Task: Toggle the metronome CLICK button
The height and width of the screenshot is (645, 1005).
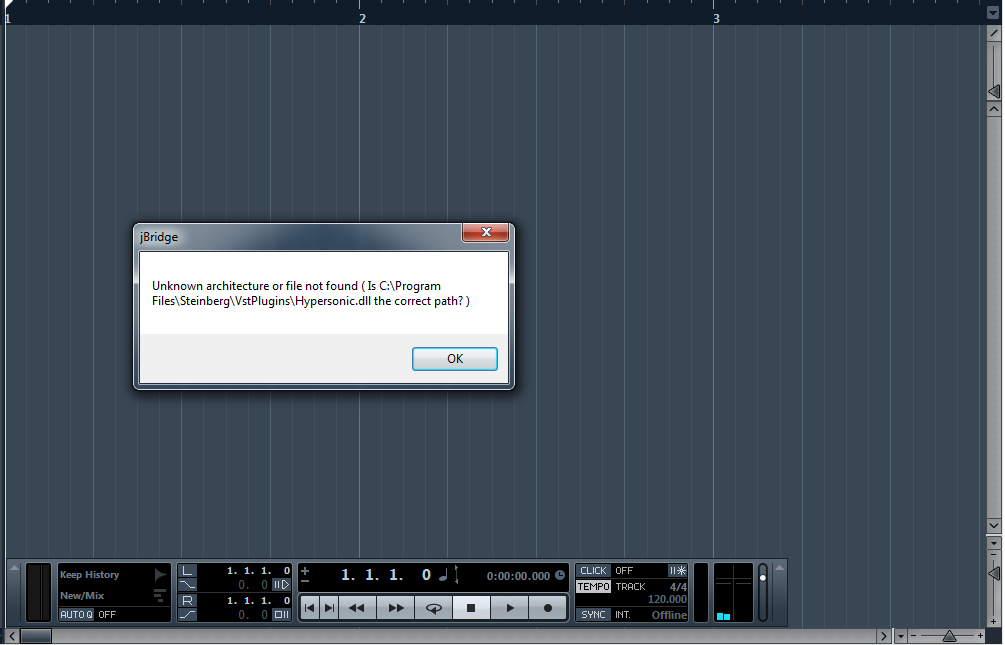Action: [x=593, y=571]
